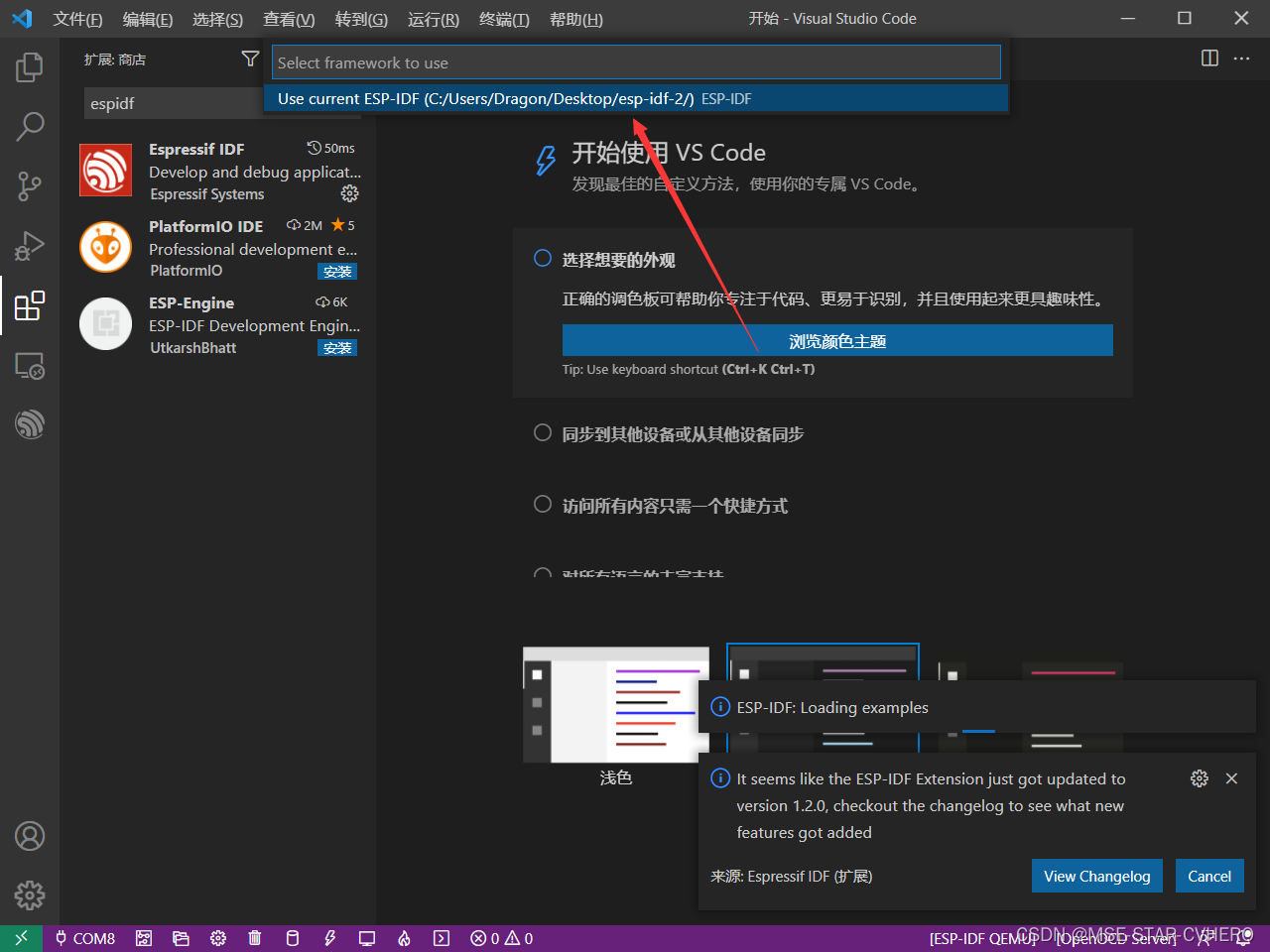
Task: Click the ESP-IDF set target icon in status bar
Action: coord(144,938)
